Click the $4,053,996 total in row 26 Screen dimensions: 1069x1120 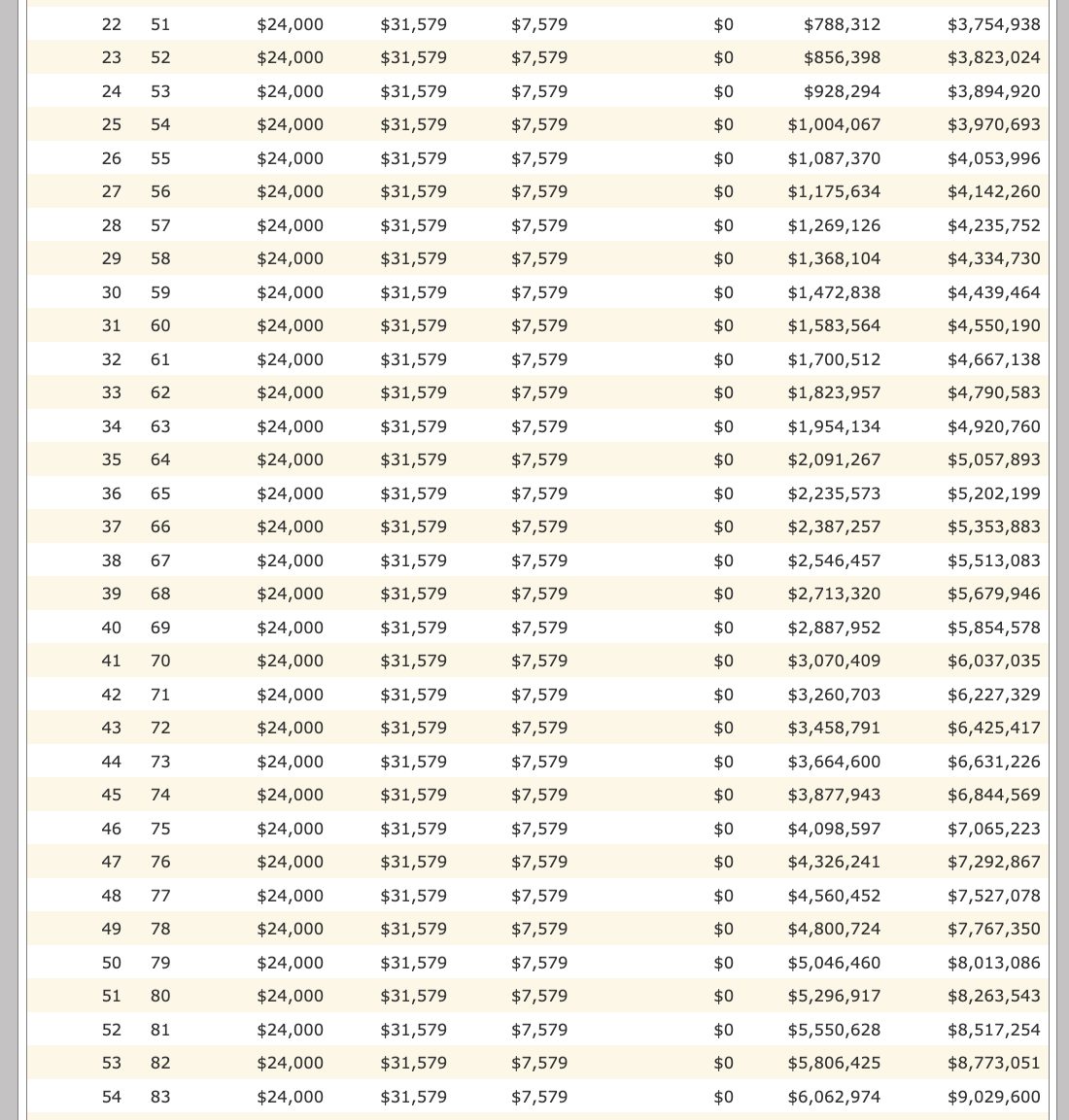click(994, 158)
